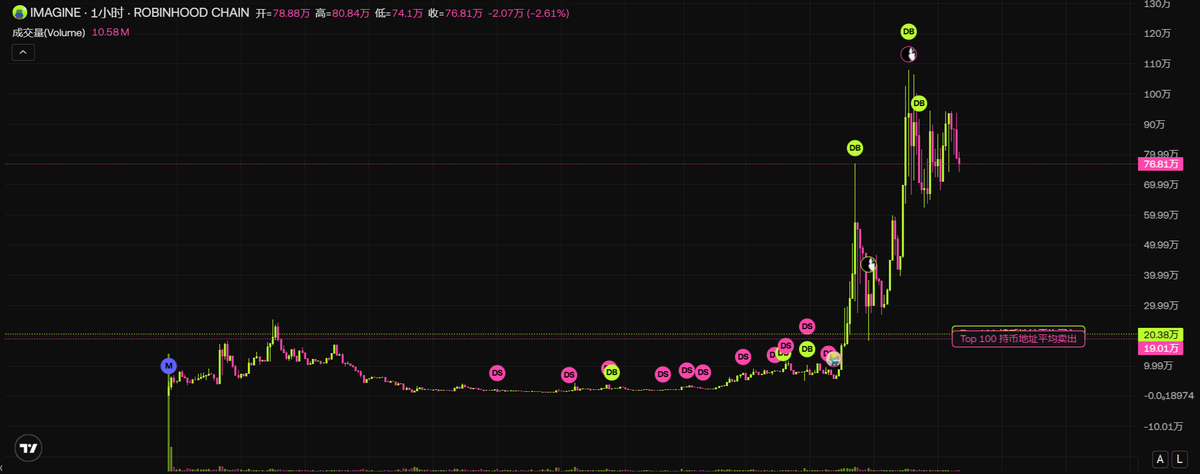Click the close price value 收=76.81万

tap(454, 12)
